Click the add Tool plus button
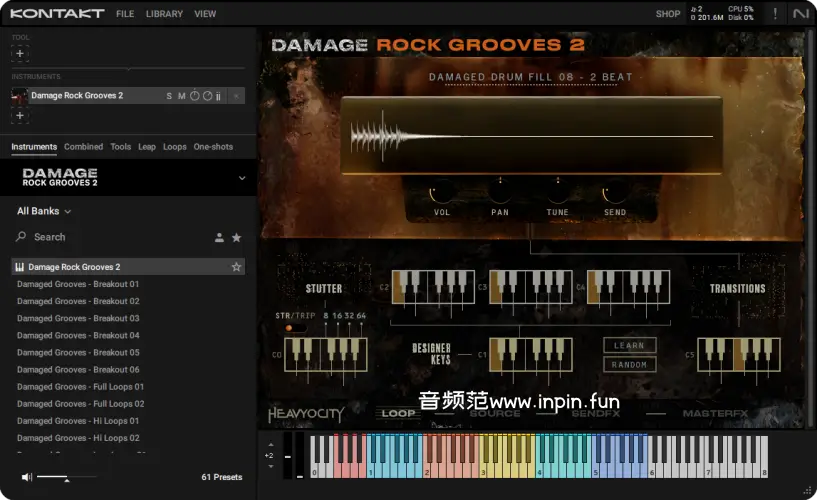This screenshot has width=817, height=500. 20,53
